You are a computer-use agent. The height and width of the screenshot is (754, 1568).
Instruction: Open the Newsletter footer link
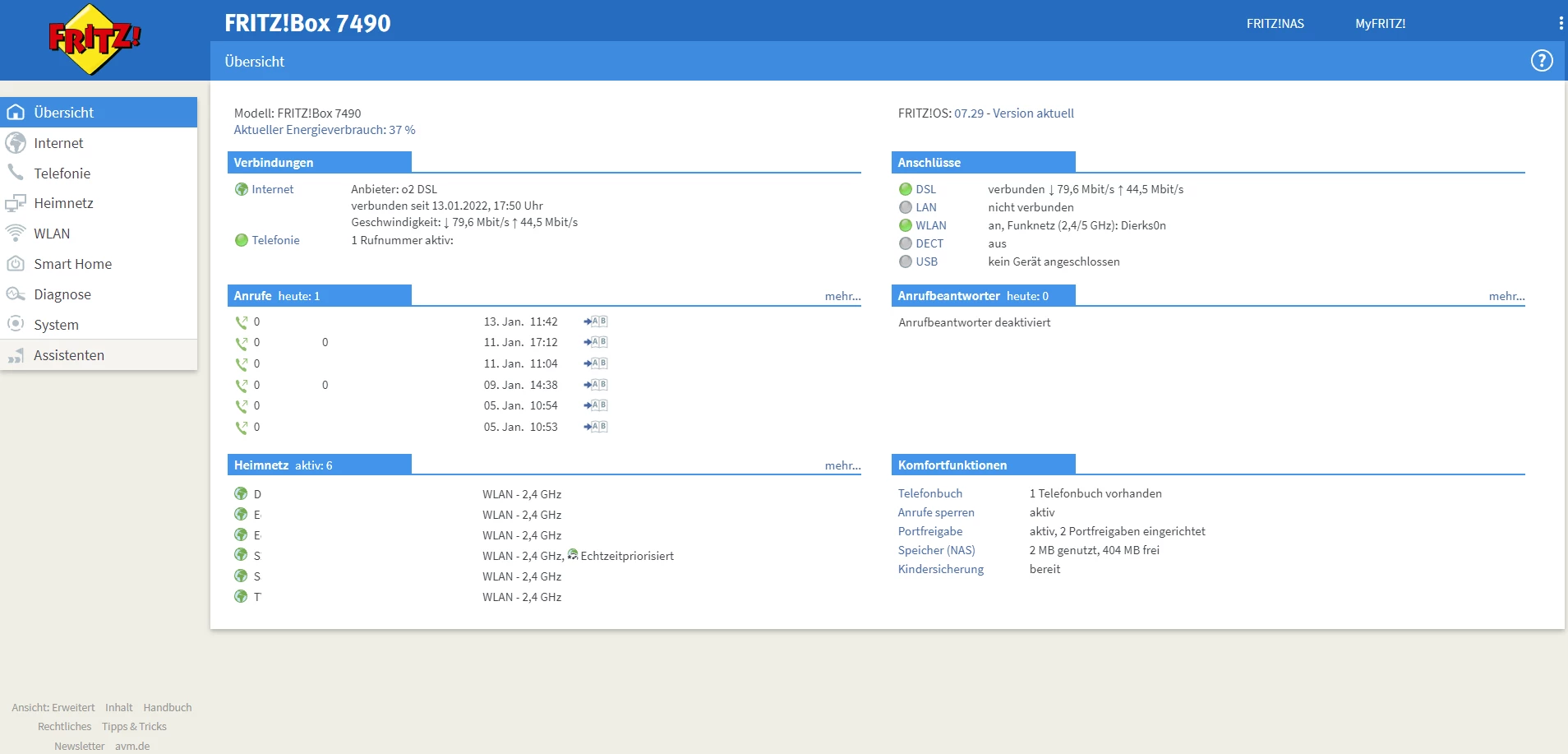[x=80, y=747]
